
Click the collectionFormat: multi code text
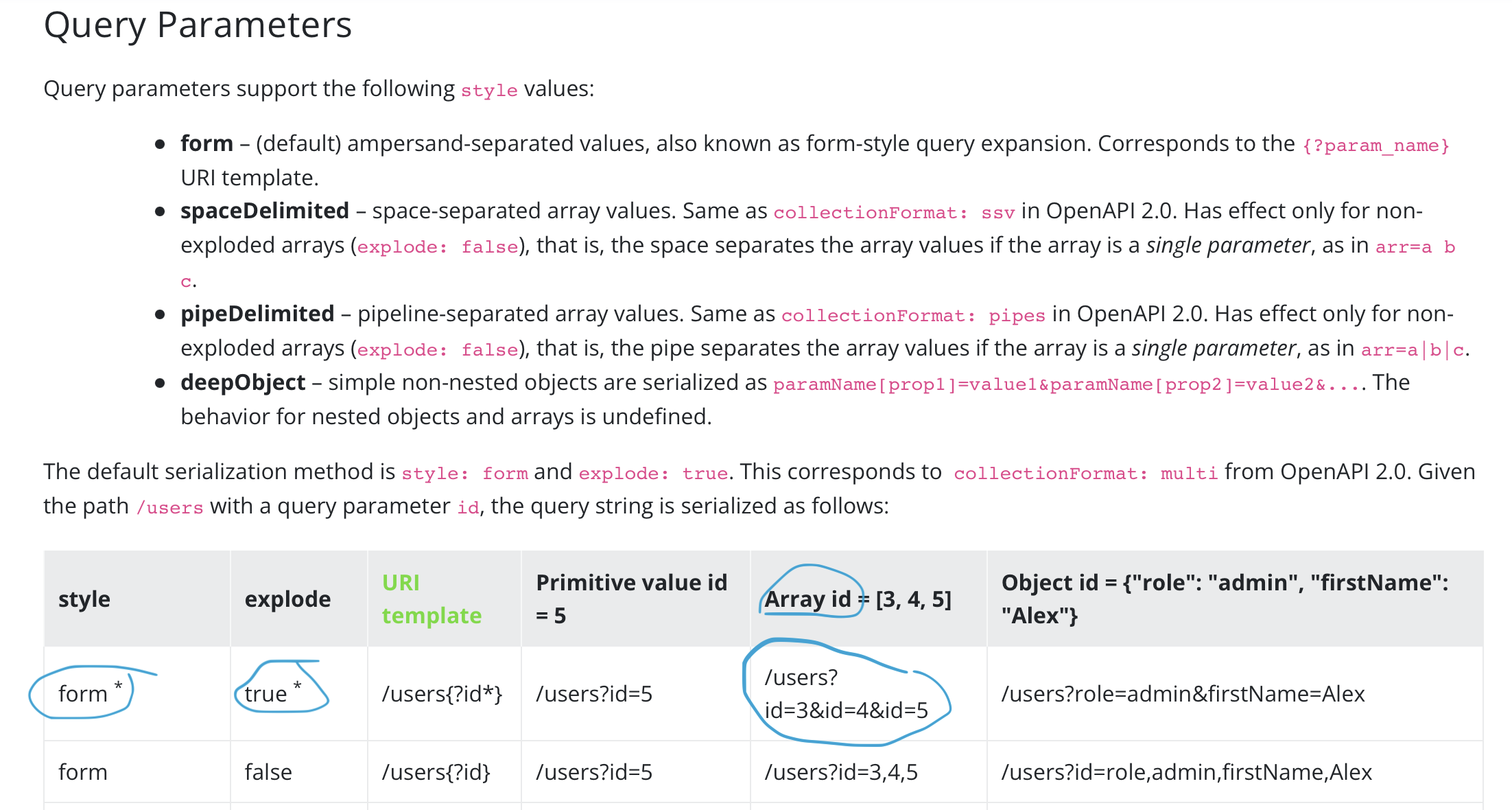1085,473
